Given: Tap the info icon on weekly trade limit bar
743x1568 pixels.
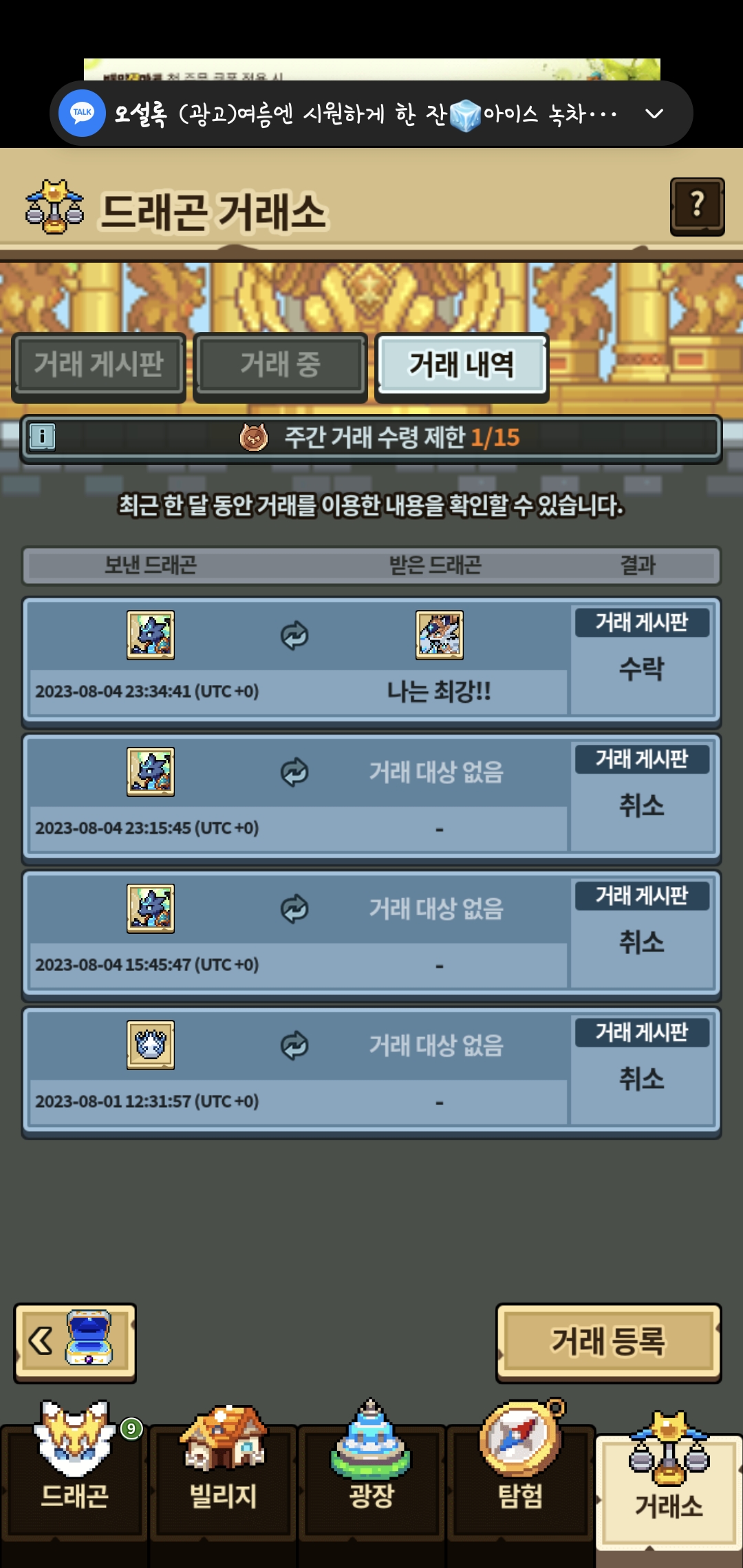Looking at the screenshot, I should [43, 437].
